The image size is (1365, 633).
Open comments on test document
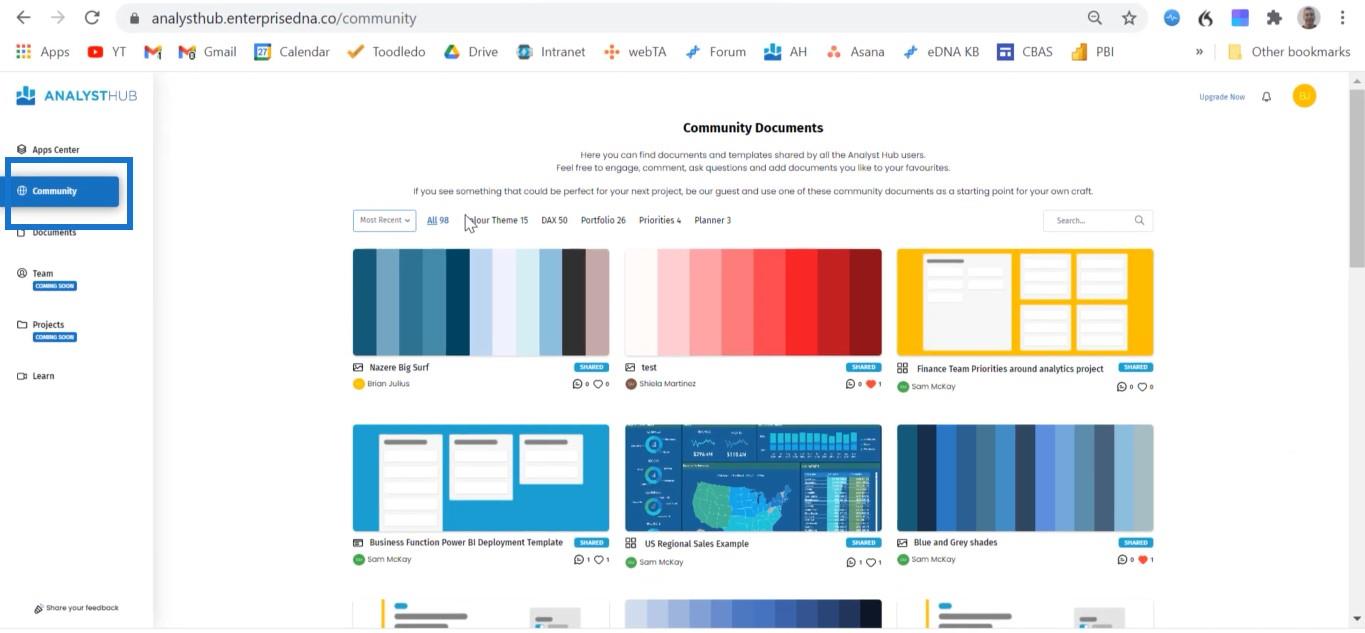[850, 384]
